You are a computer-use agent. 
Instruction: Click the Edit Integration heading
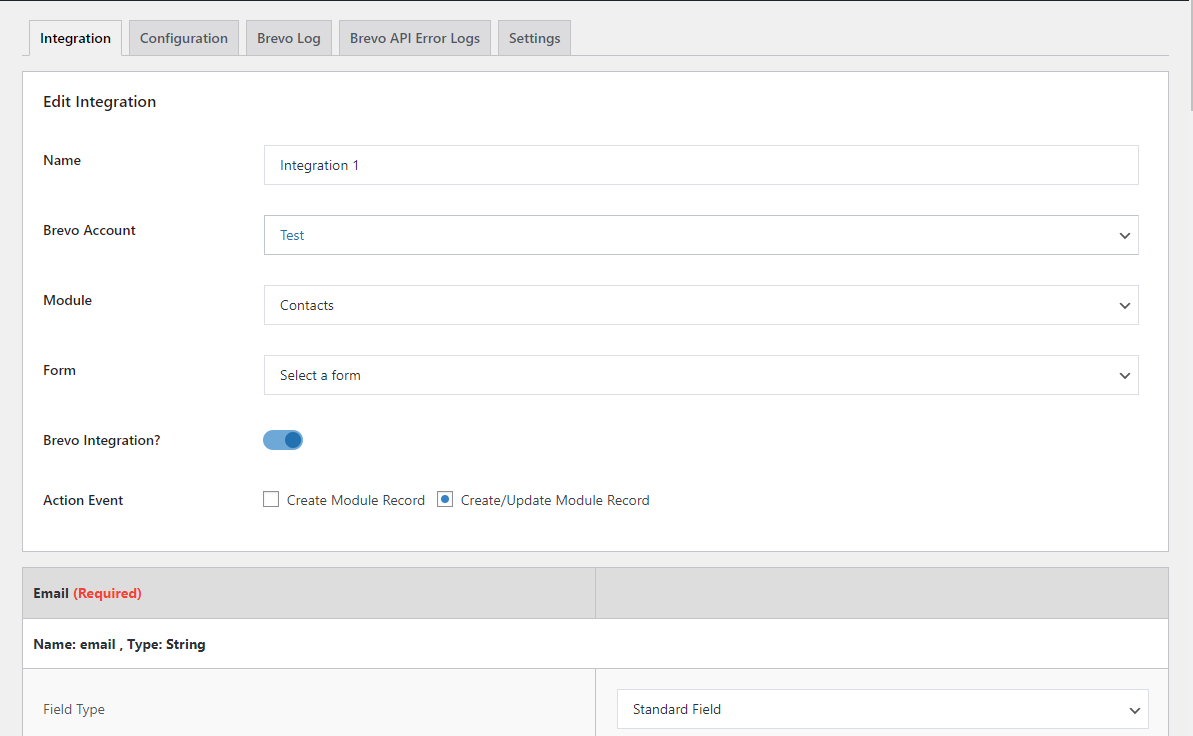tap(100, 102)
